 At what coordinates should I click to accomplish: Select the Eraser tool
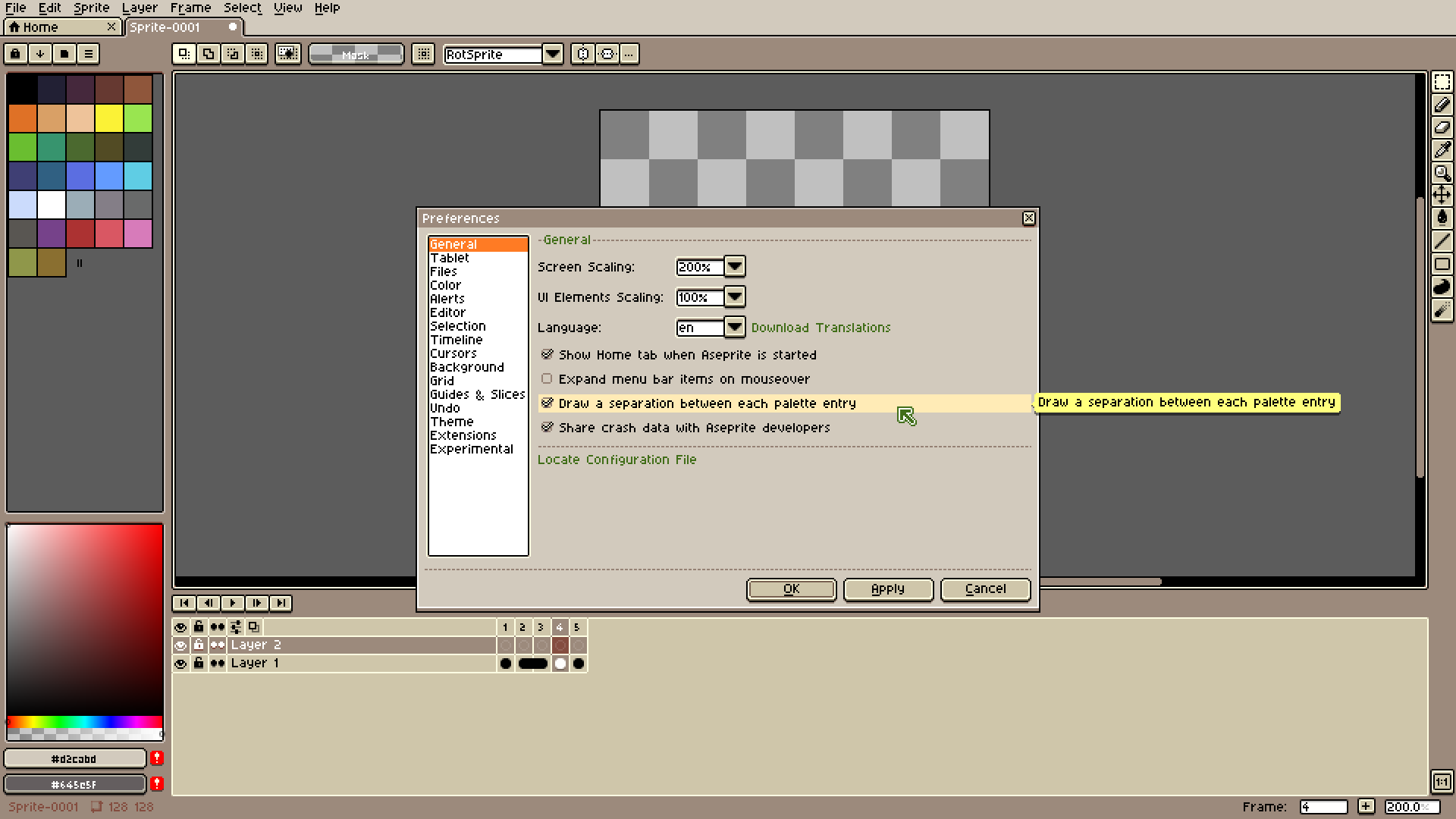(x=1442, y=128)
